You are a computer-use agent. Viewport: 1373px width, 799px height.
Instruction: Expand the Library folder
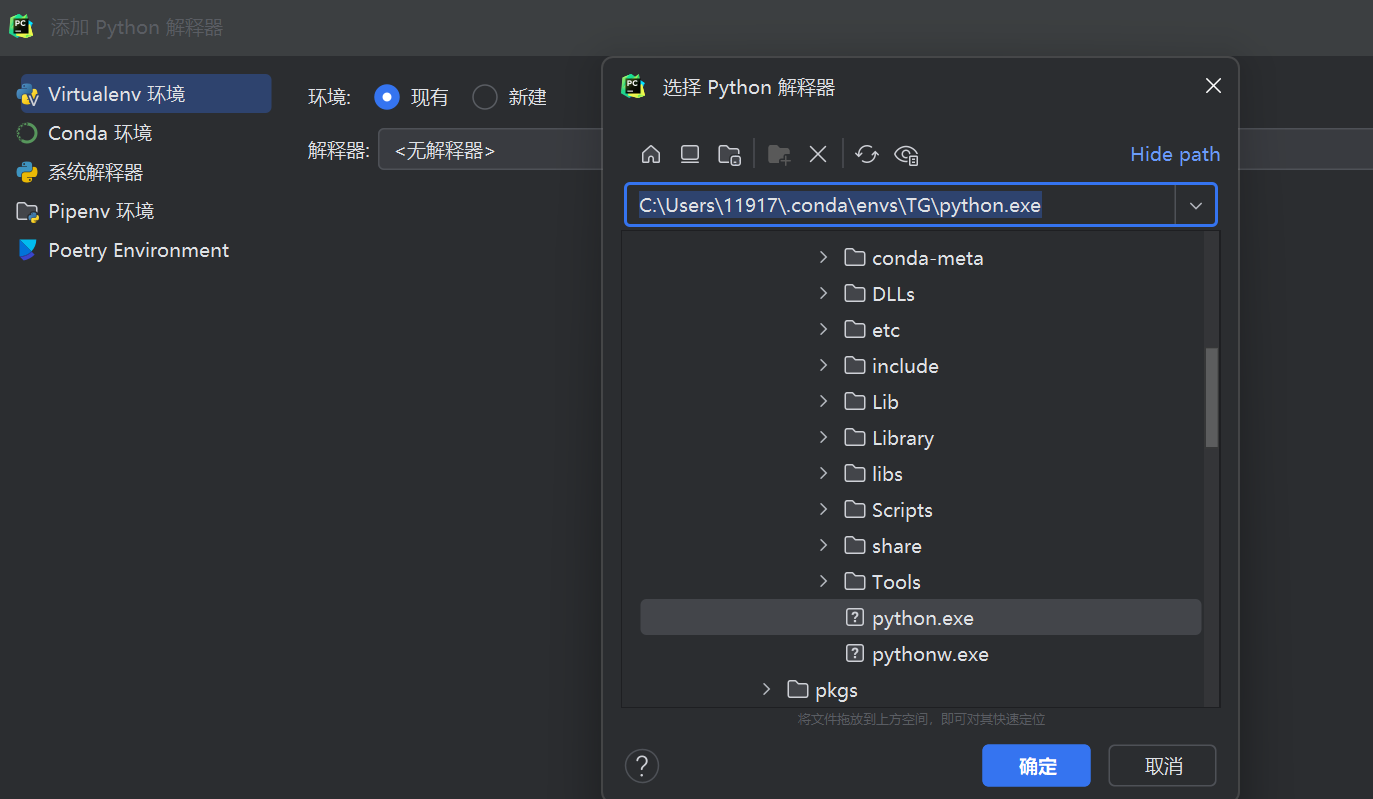(x=823, y=438)
